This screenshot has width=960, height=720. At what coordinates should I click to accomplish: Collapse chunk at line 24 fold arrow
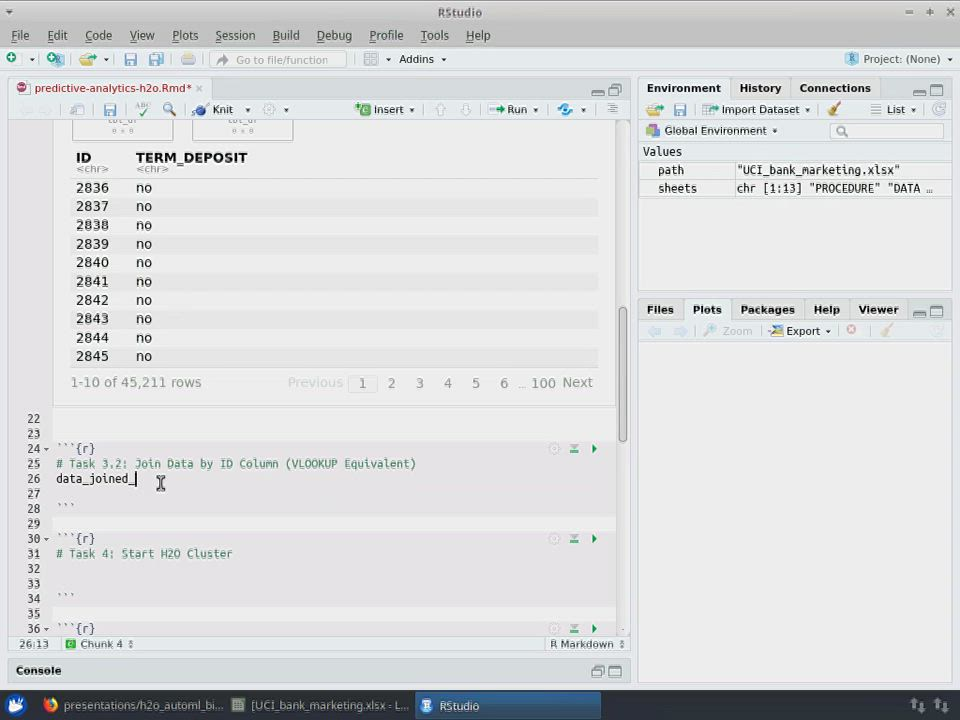(x=46, y=449)
